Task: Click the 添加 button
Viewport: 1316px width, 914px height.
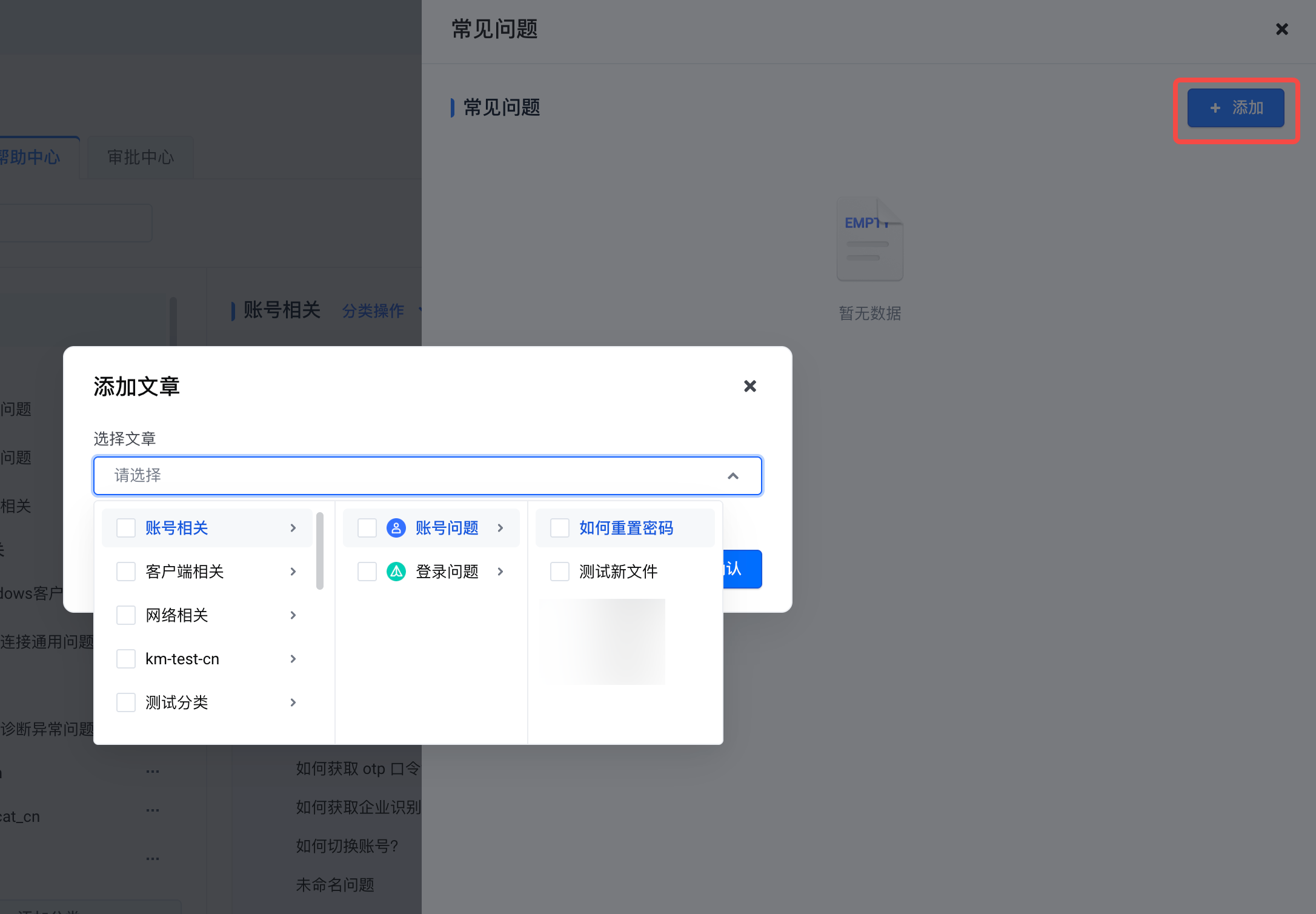Action: [1235, 108]
